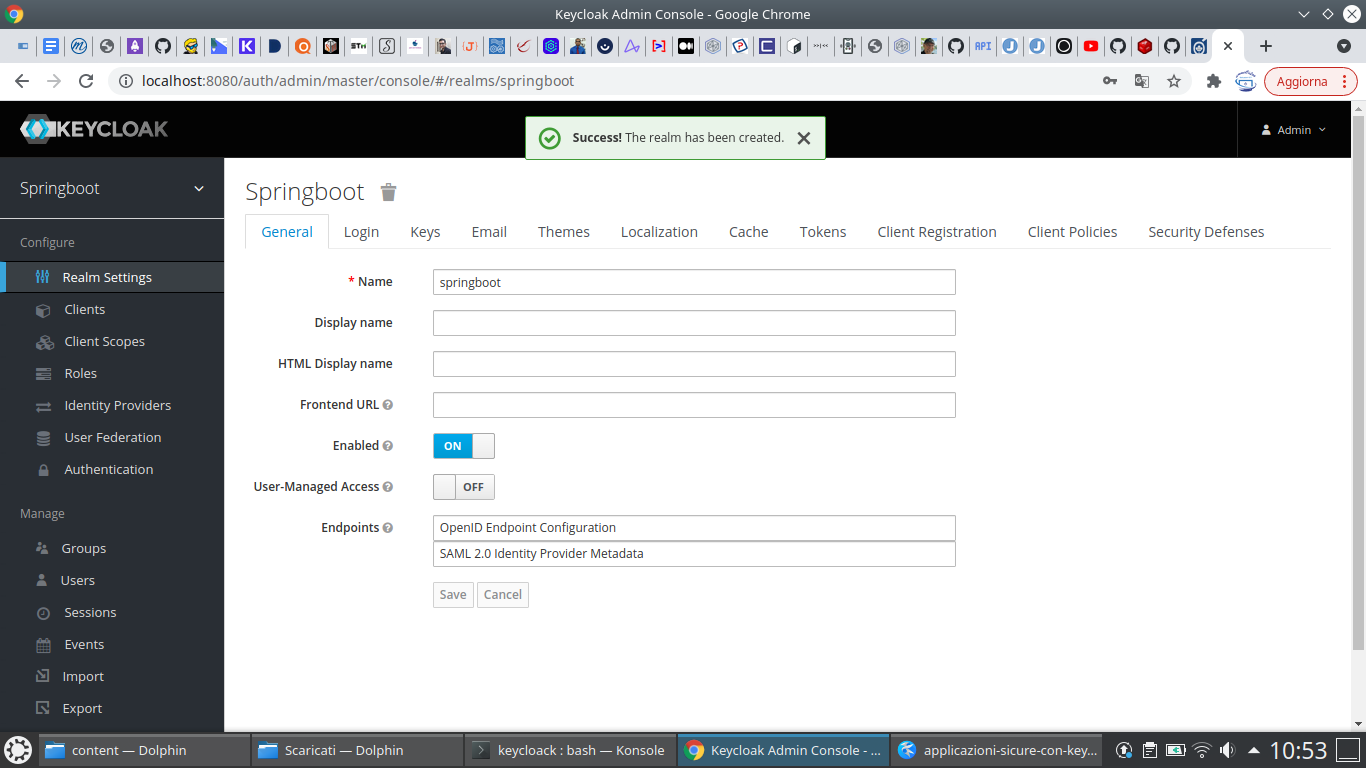Screen dimensions: 1366x768
Task: Switch to the Client Registration tab
Action: 937,232
